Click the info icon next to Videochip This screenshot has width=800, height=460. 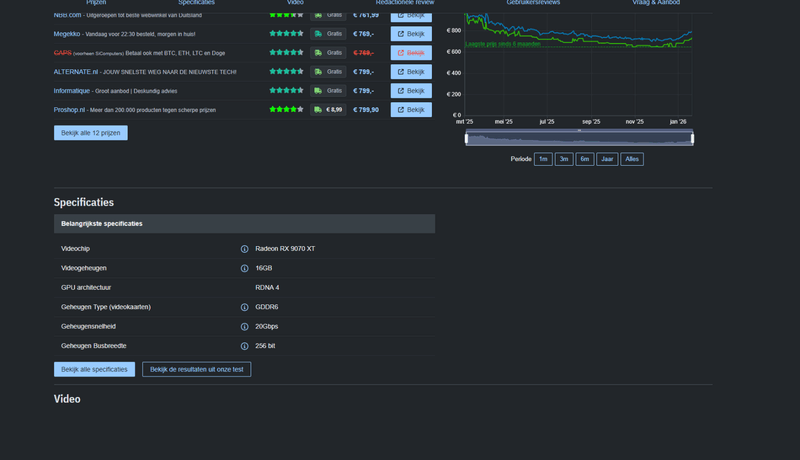coord(244,249)
